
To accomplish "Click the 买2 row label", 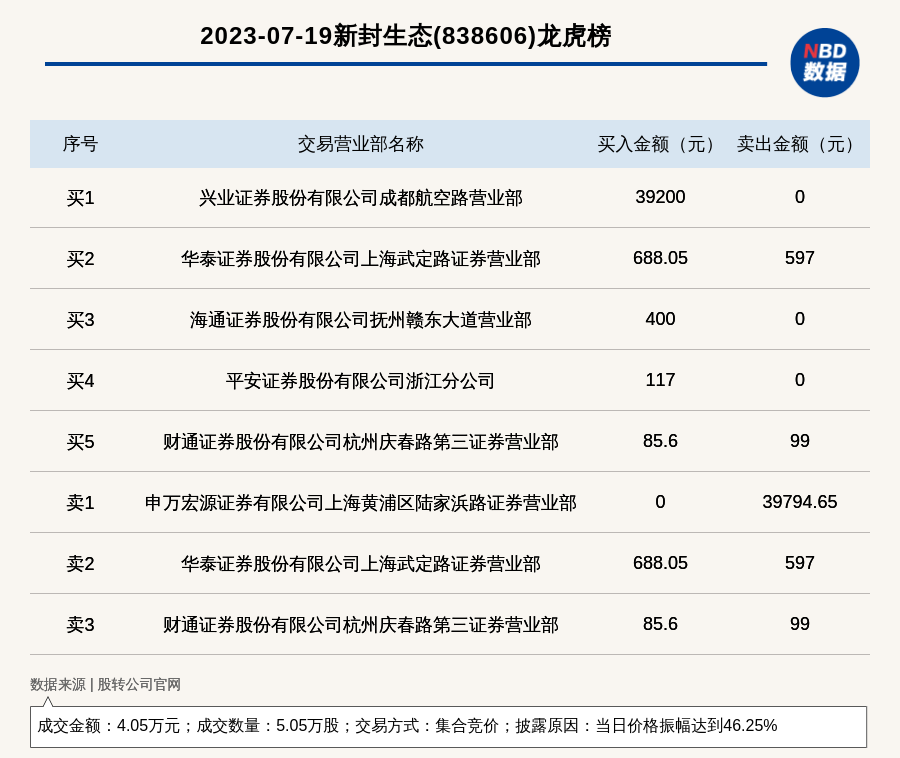I will [x=80, y=259].
